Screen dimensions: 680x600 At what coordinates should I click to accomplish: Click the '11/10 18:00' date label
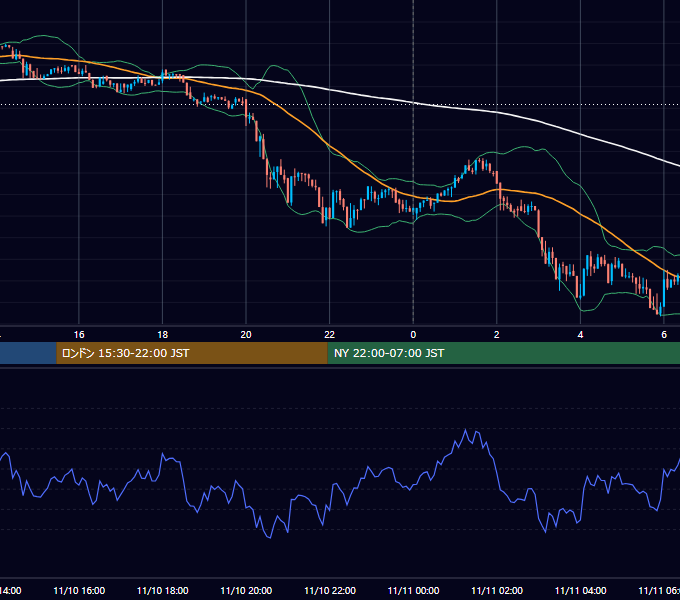click(163, 590)
